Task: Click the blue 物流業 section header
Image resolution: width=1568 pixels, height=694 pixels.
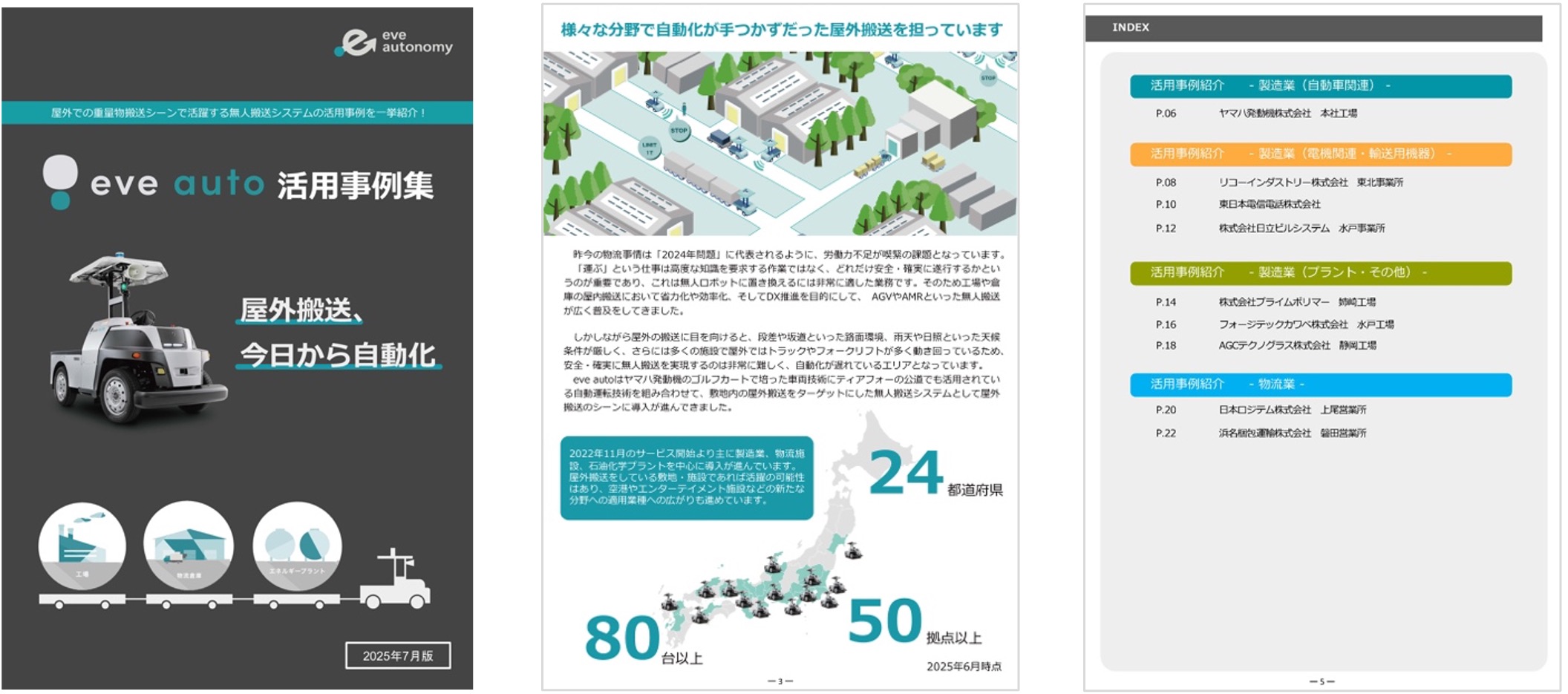Action: (1321, 384)
